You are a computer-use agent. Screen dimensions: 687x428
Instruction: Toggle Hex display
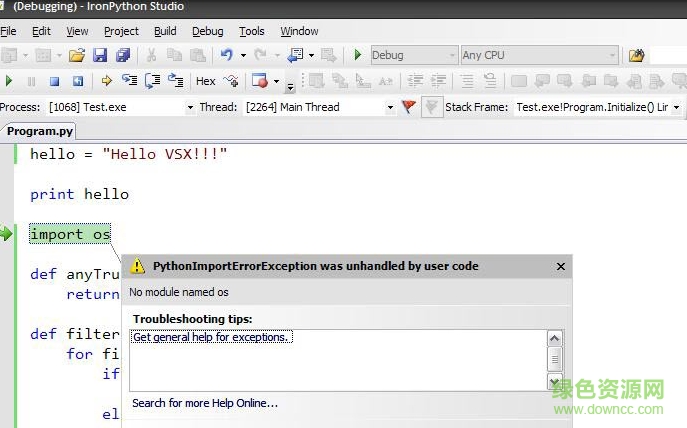(x=205, y=81)
